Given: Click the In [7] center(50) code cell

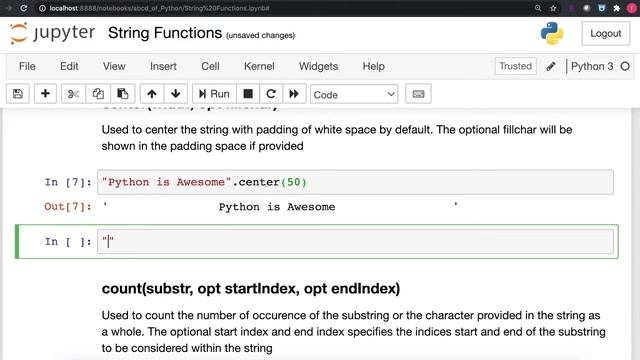Looking at the screenshot, I should point(355,182).
